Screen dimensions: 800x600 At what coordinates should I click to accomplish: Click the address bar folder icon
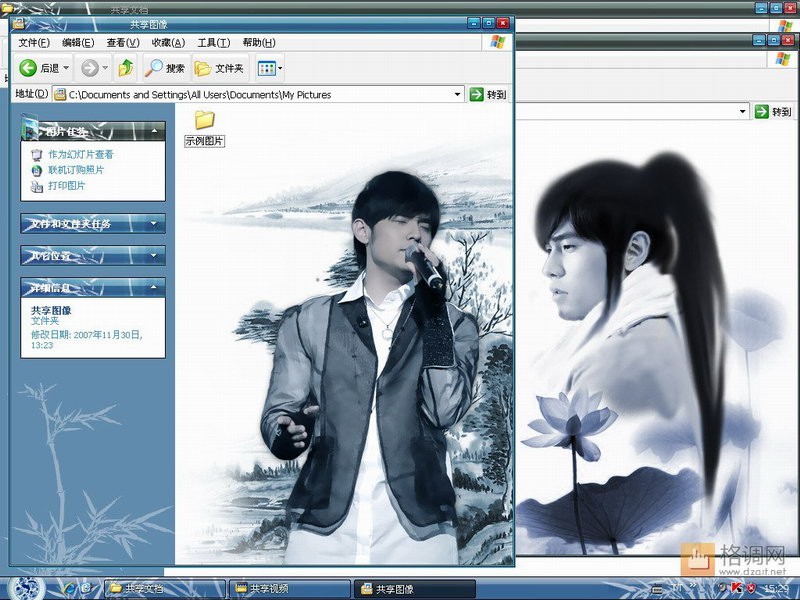tap(60, 94)
